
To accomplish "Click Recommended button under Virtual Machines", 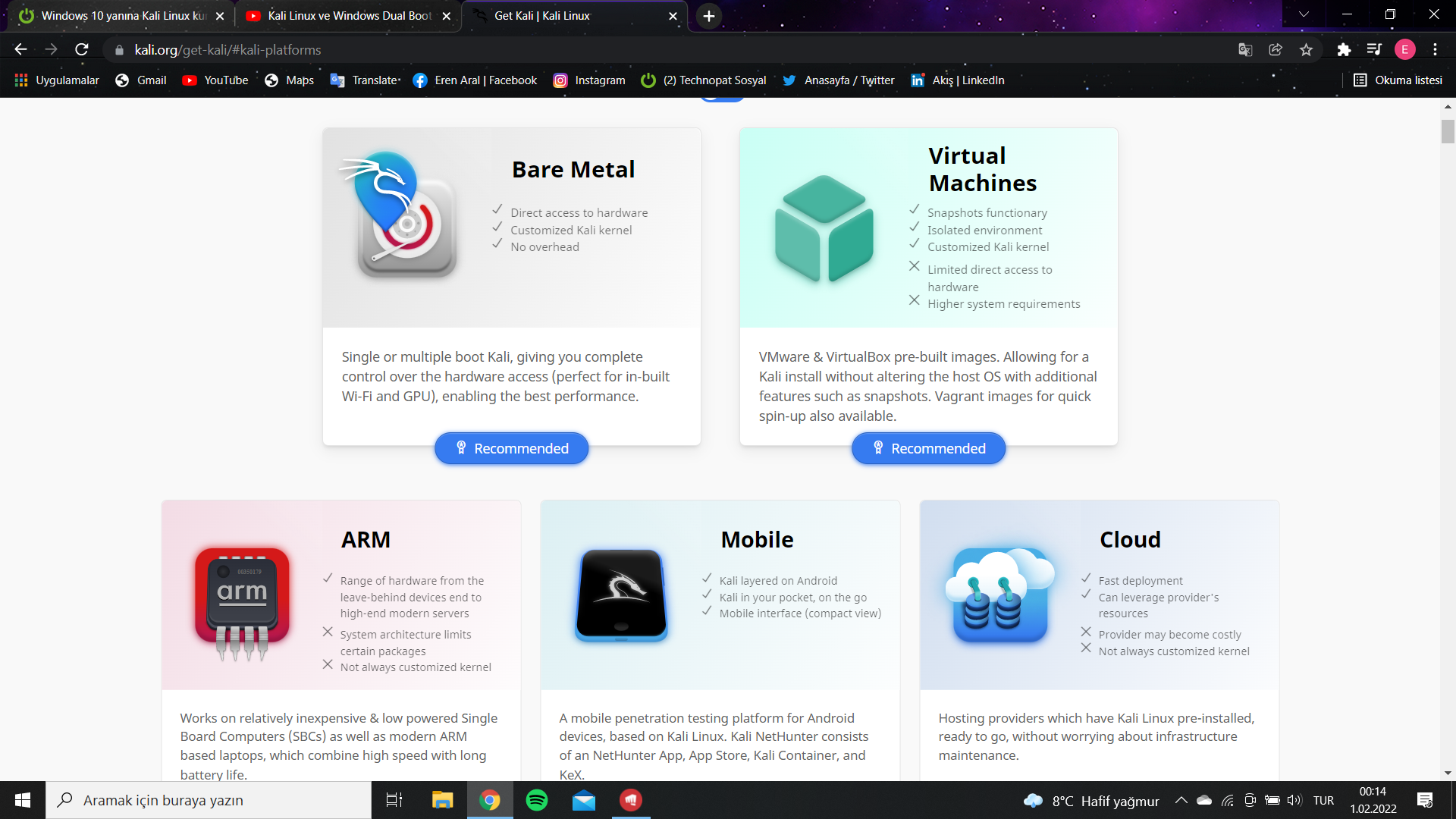I will pyautogui.click(x=928, y=448).
